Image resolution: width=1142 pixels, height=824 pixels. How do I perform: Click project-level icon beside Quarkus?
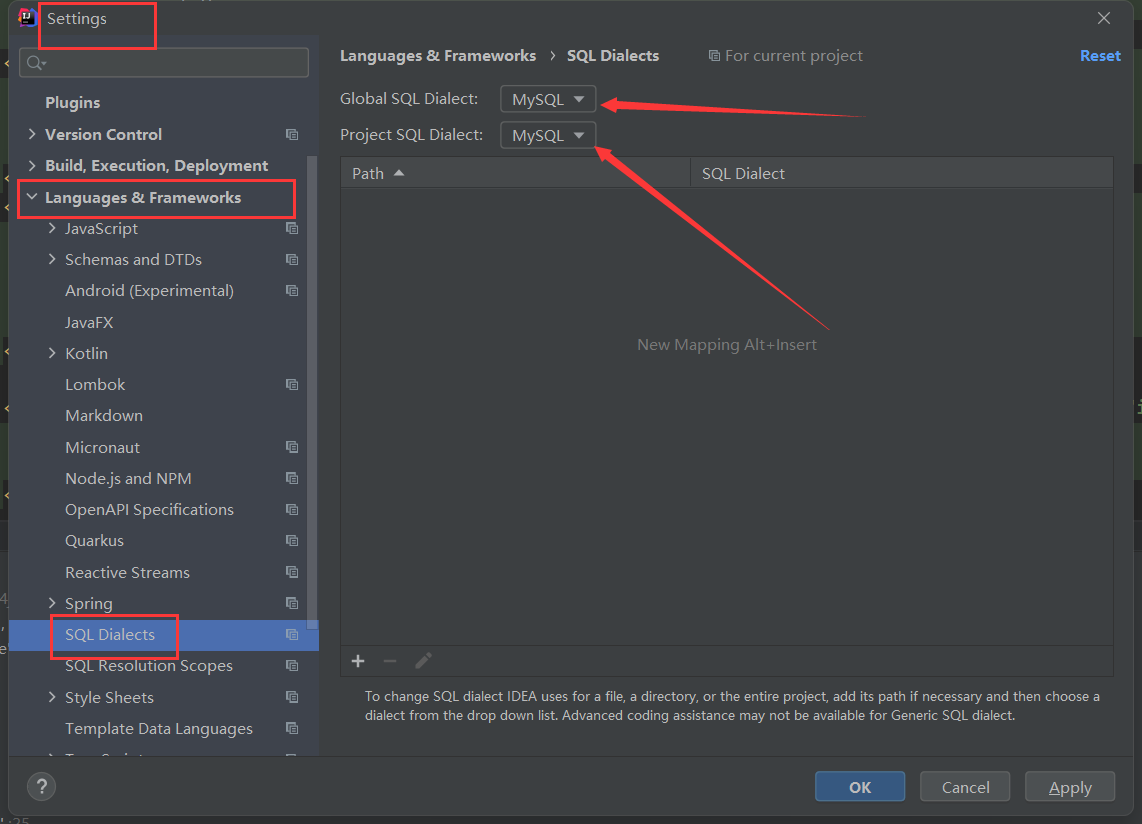(x=292, y=541)
